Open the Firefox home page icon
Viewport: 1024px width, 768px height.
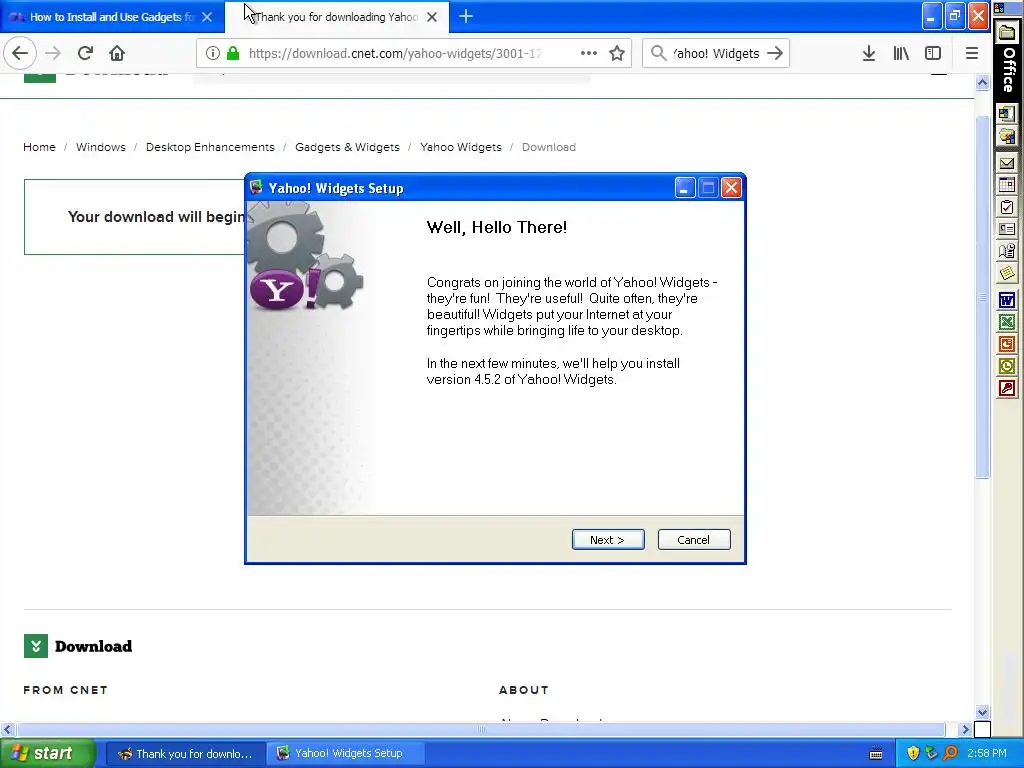(x=117, y=54)
